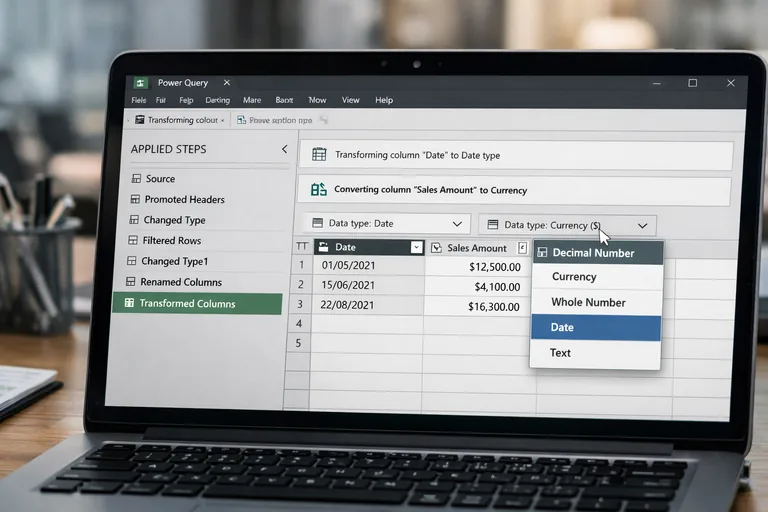768x512 pixels.
Task: Choose Whole Number from type list
Action: (x=597, y=302)
